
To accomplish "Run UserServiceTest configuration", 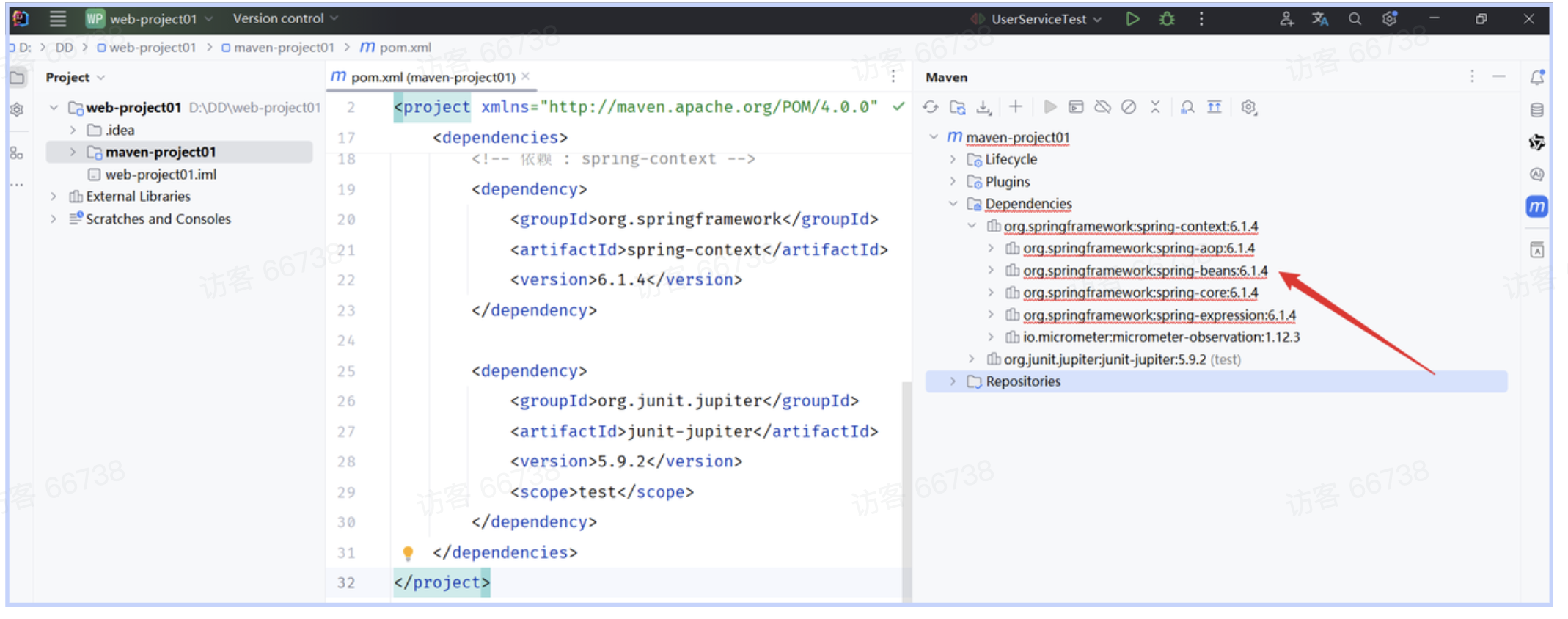I will 1132,19.
